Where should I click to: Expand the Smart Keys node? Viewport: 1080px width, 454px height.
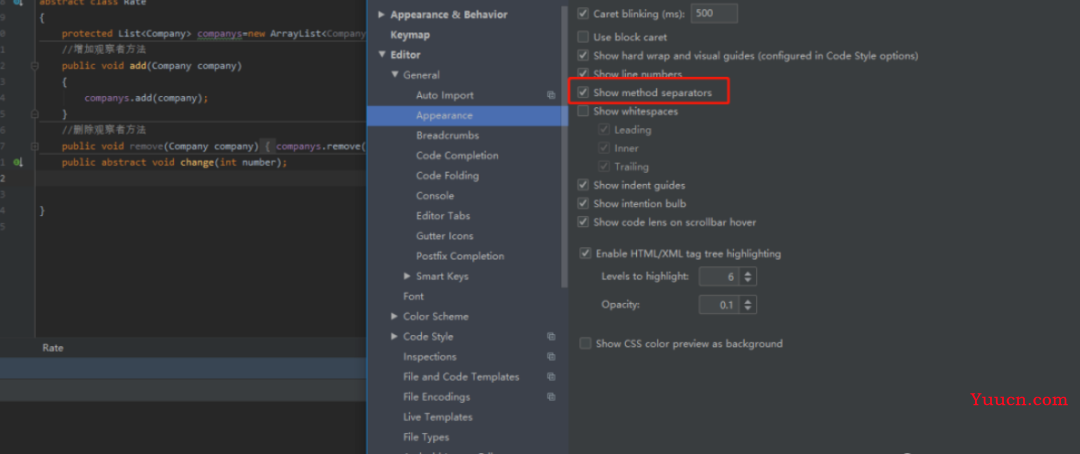click(407, 276)
